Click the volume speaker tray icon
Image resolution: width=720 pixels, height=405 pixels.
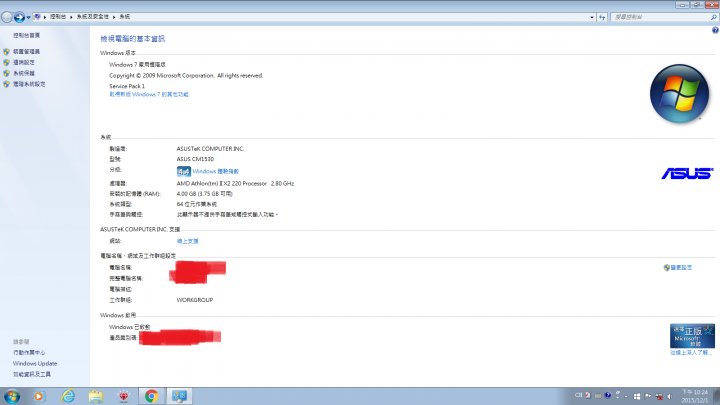pyautogui.click(x=670, y=396)
